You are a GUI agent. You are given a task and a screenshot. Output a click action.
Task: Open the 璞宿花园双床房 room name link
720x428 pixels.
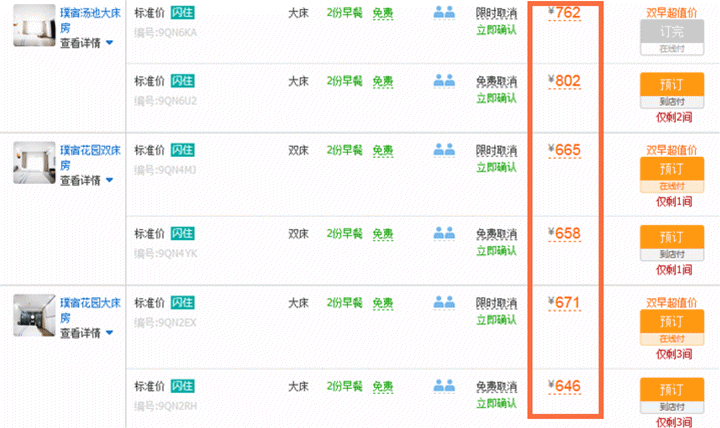pos(90,158)
